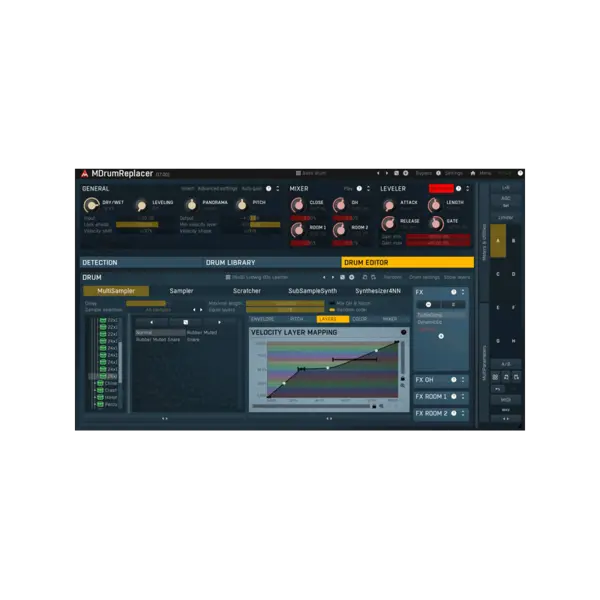The image size is (600, 600).
Task: Open FX panel menu dots
Action: 463,292
